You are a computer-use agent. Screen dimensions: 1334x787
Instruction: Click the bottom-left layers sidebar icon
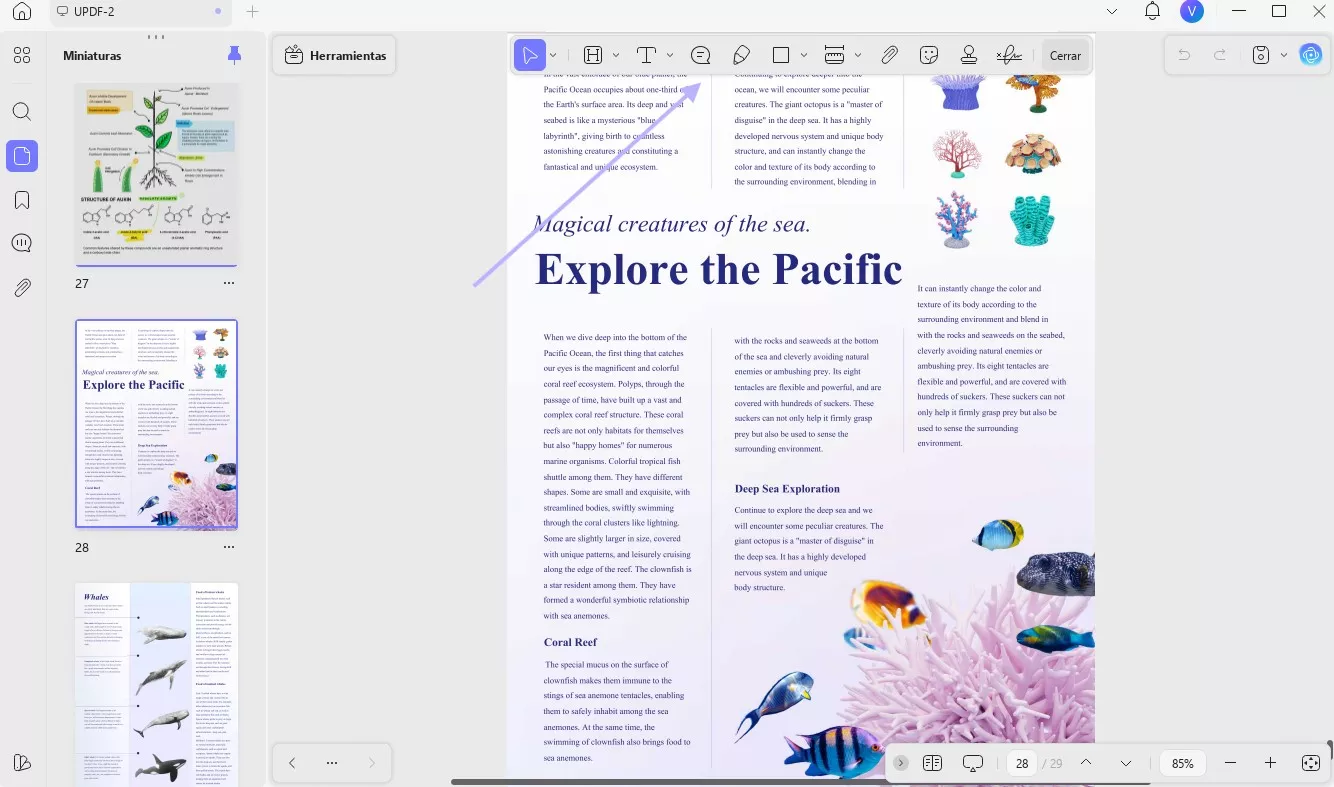(x=22, y=763)
